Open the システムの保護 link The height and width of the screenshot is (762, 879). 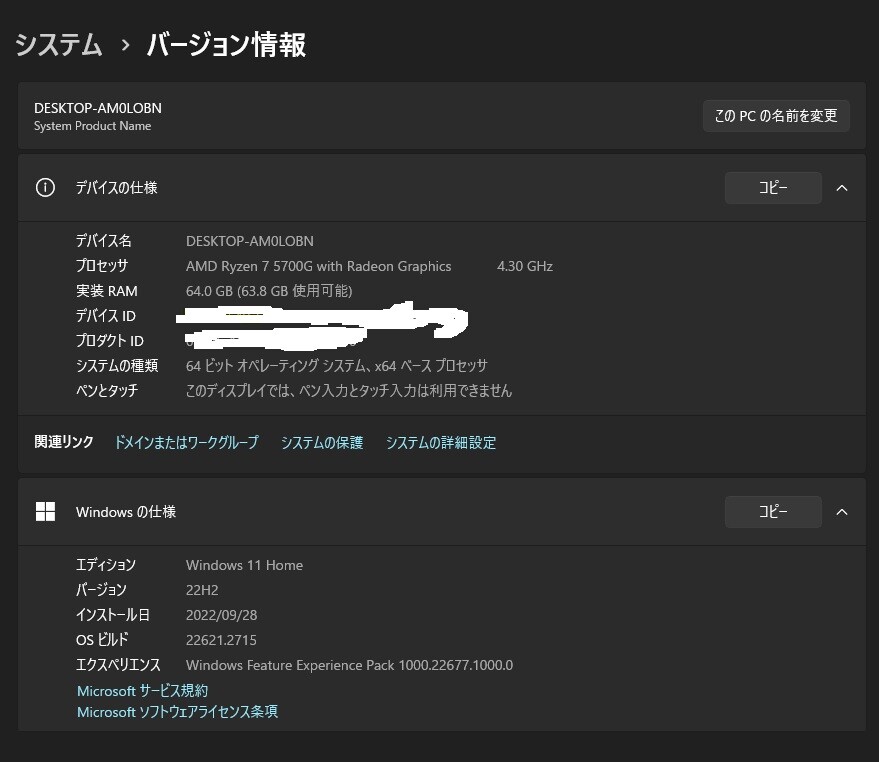[x=322, y=443]
